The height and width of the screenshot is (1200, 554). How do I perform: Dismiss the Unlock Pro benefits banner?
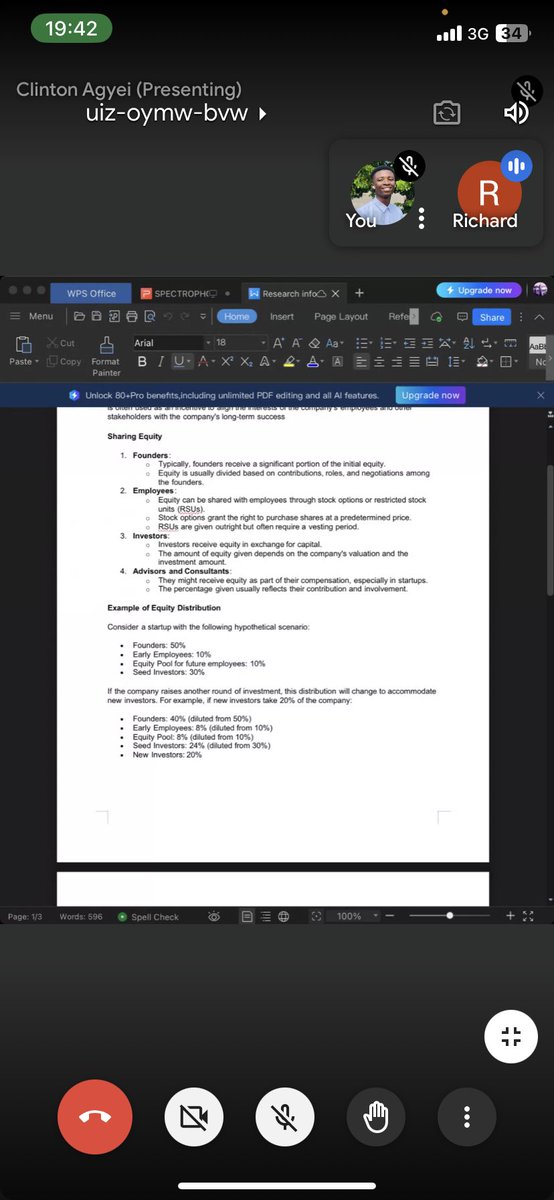[x=541, y=395]
